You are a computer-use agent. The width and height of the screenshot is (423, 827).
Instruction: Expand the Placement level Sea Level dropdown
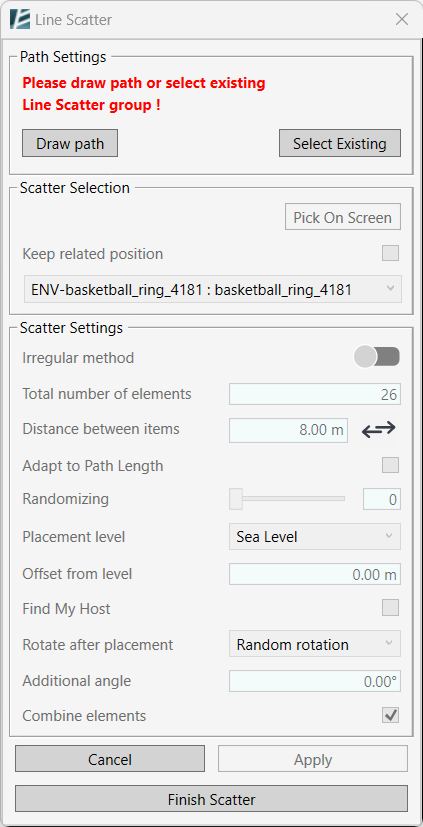click(x=315, y=537)
